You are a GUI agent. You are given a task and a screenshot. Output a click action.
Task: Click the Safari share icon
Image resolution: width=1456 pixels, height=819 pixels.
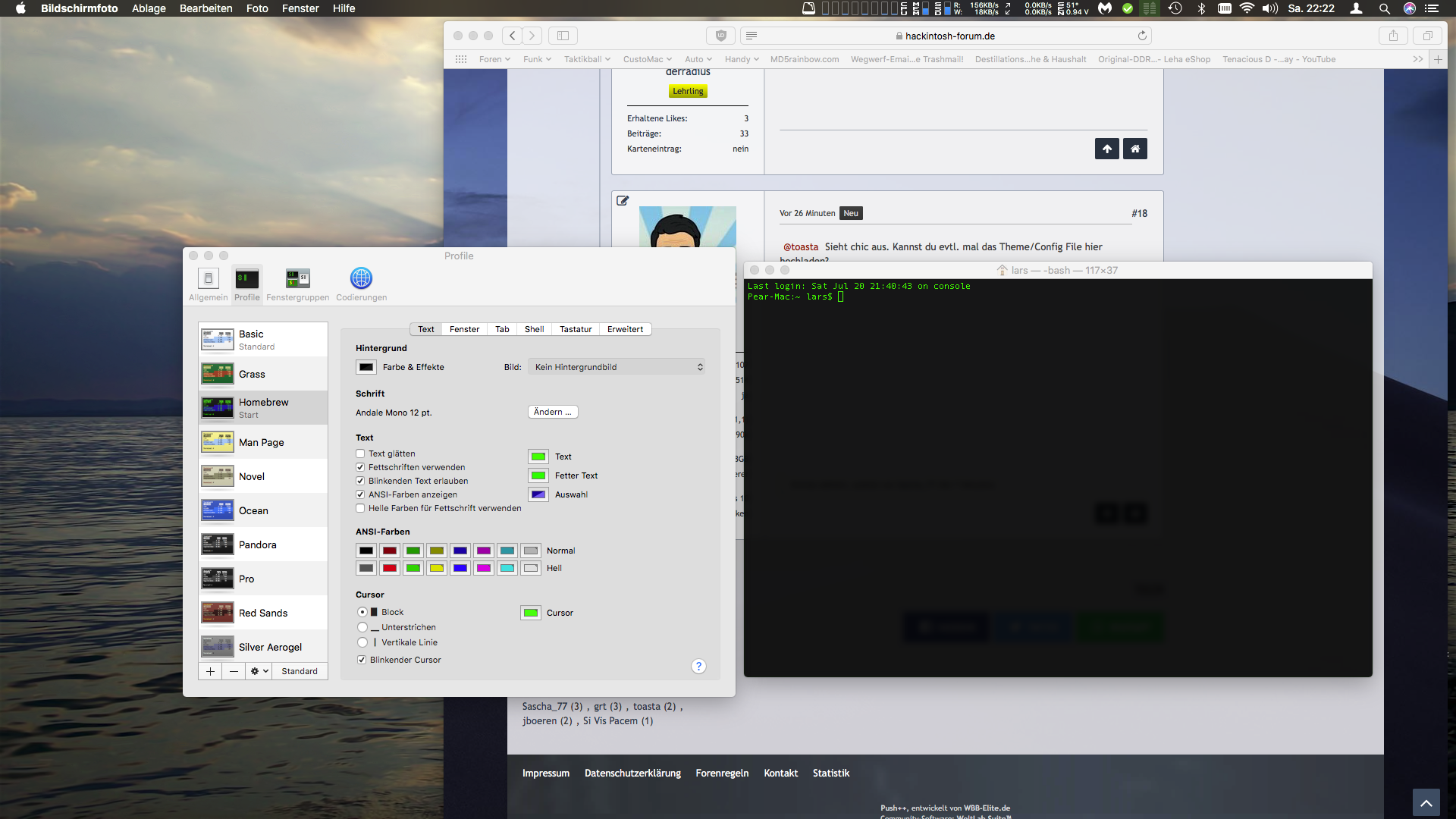1393,36
